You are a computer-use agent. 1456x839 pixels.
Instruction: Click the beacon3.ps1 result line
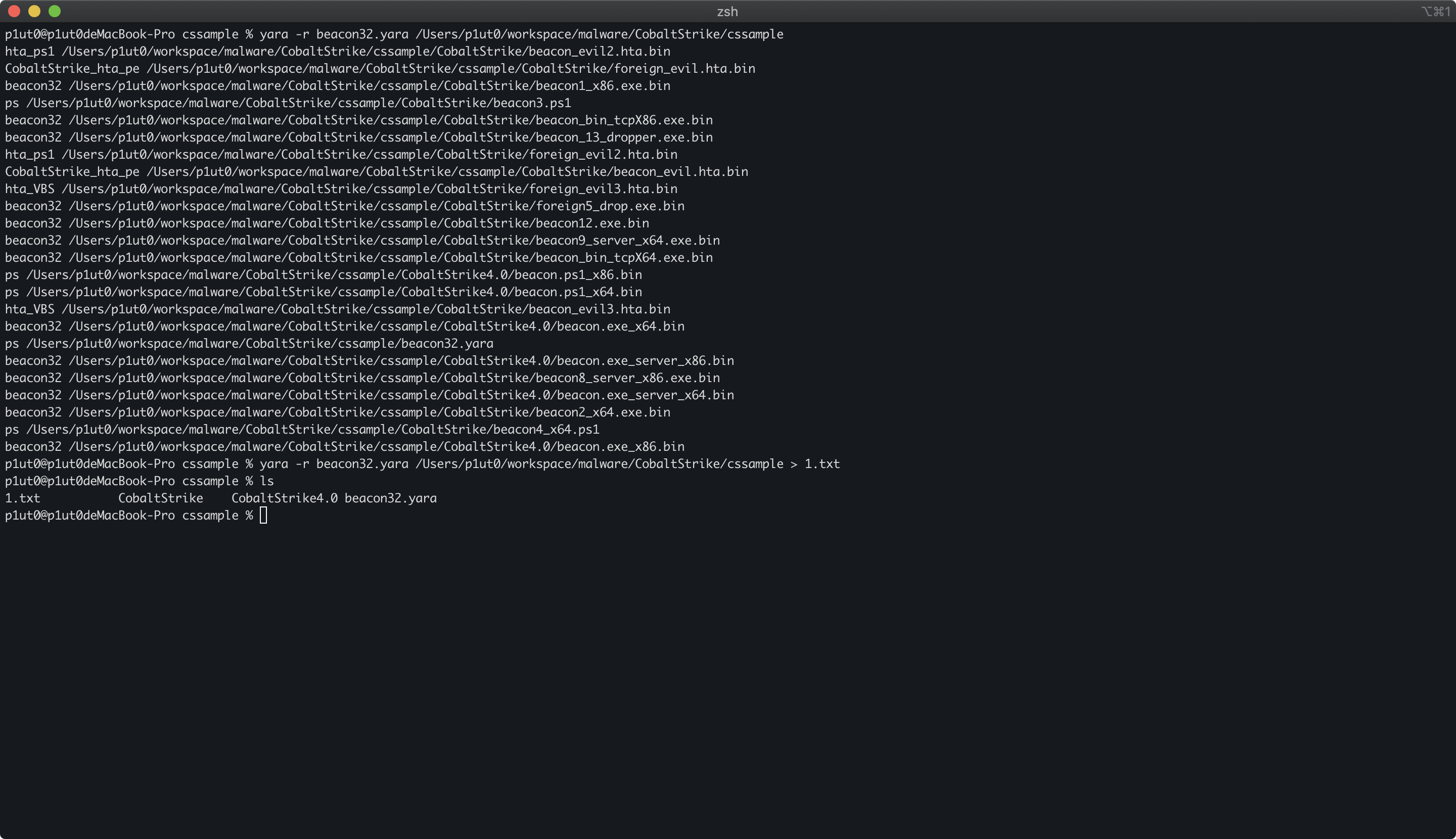point(288,103)
